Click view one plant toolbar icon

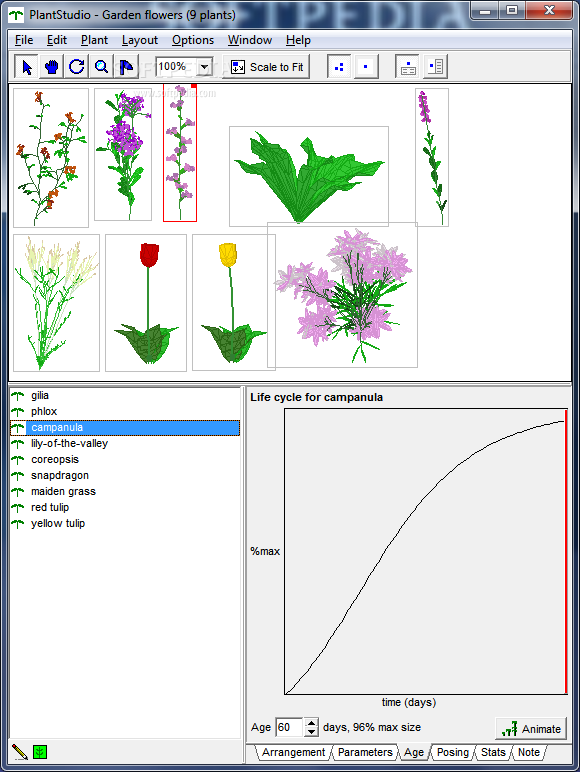[x=365, y=66]
